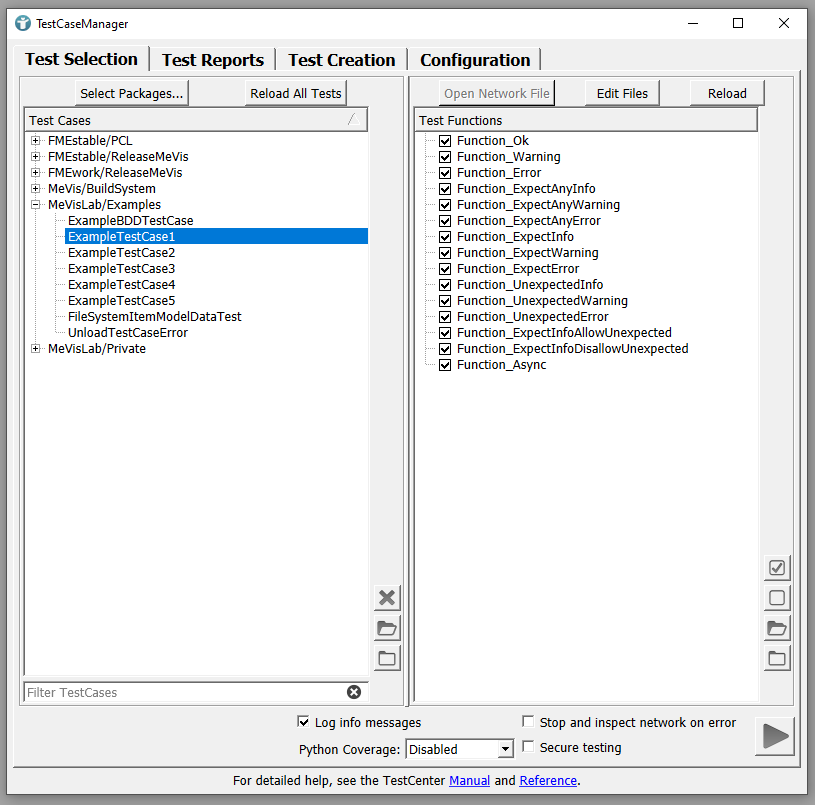This screenshot has width=815, height=805.
Task: Uncheck the Function_Async test function
Action: [445, 365]
